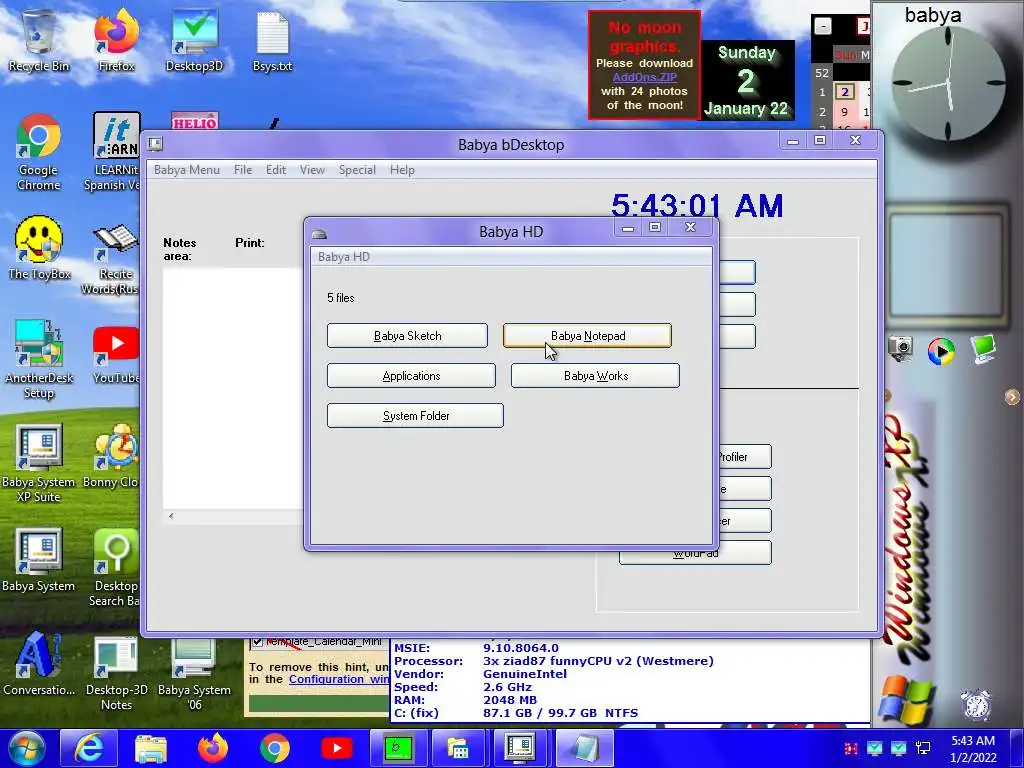Open The ToyBox smiley icon
The image size is (1024, 768).
(39, 248)
